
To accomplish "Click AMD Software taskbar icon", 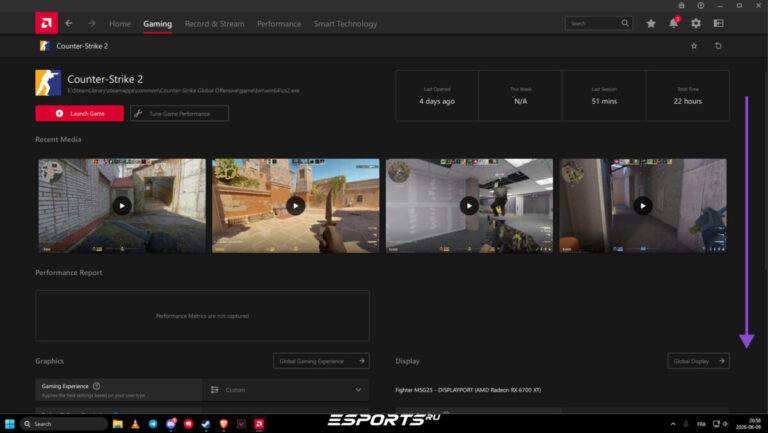I will click(x=259, y=424).
